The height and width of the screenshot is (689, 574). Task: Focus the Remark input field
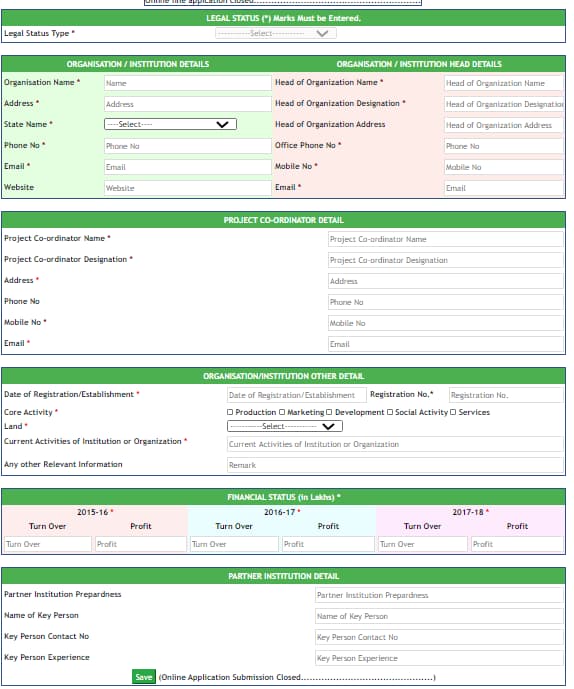coord(395,465)
